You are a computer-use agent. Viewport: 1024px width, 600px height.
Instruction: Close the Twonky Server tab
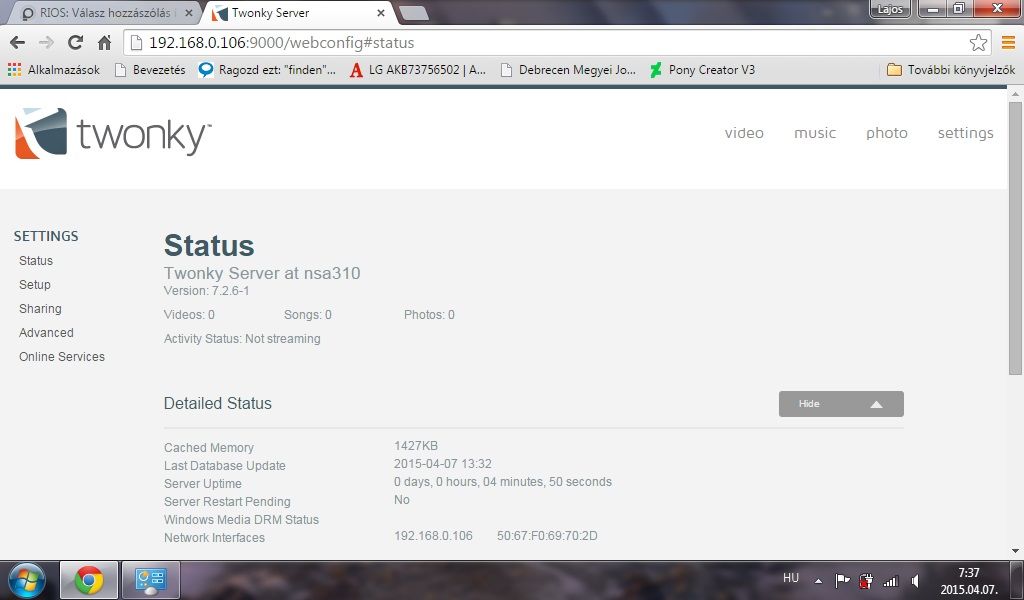point(381,13)
